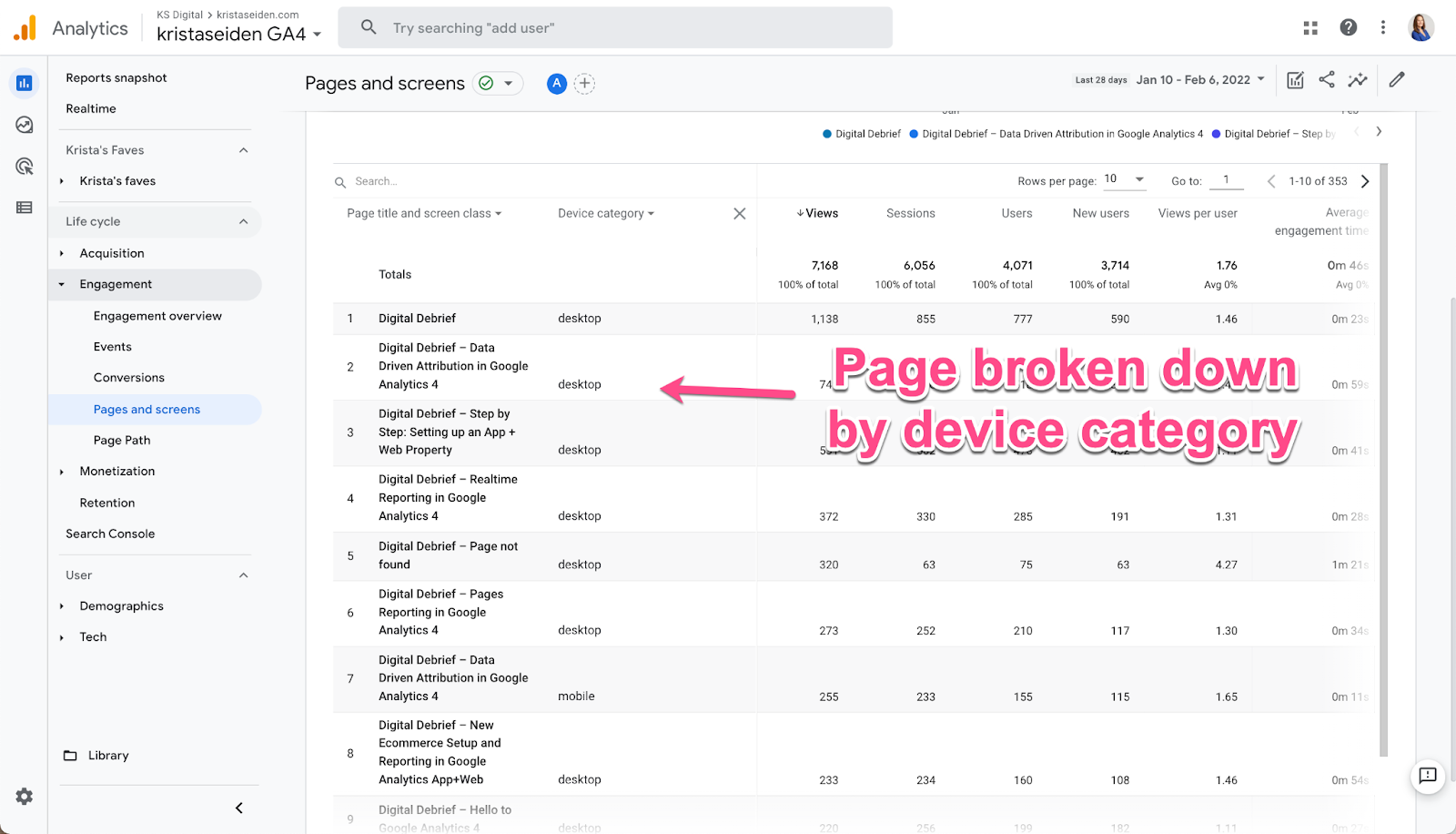Open the feedback chat icon
1456x834 pixels.
1428,776
